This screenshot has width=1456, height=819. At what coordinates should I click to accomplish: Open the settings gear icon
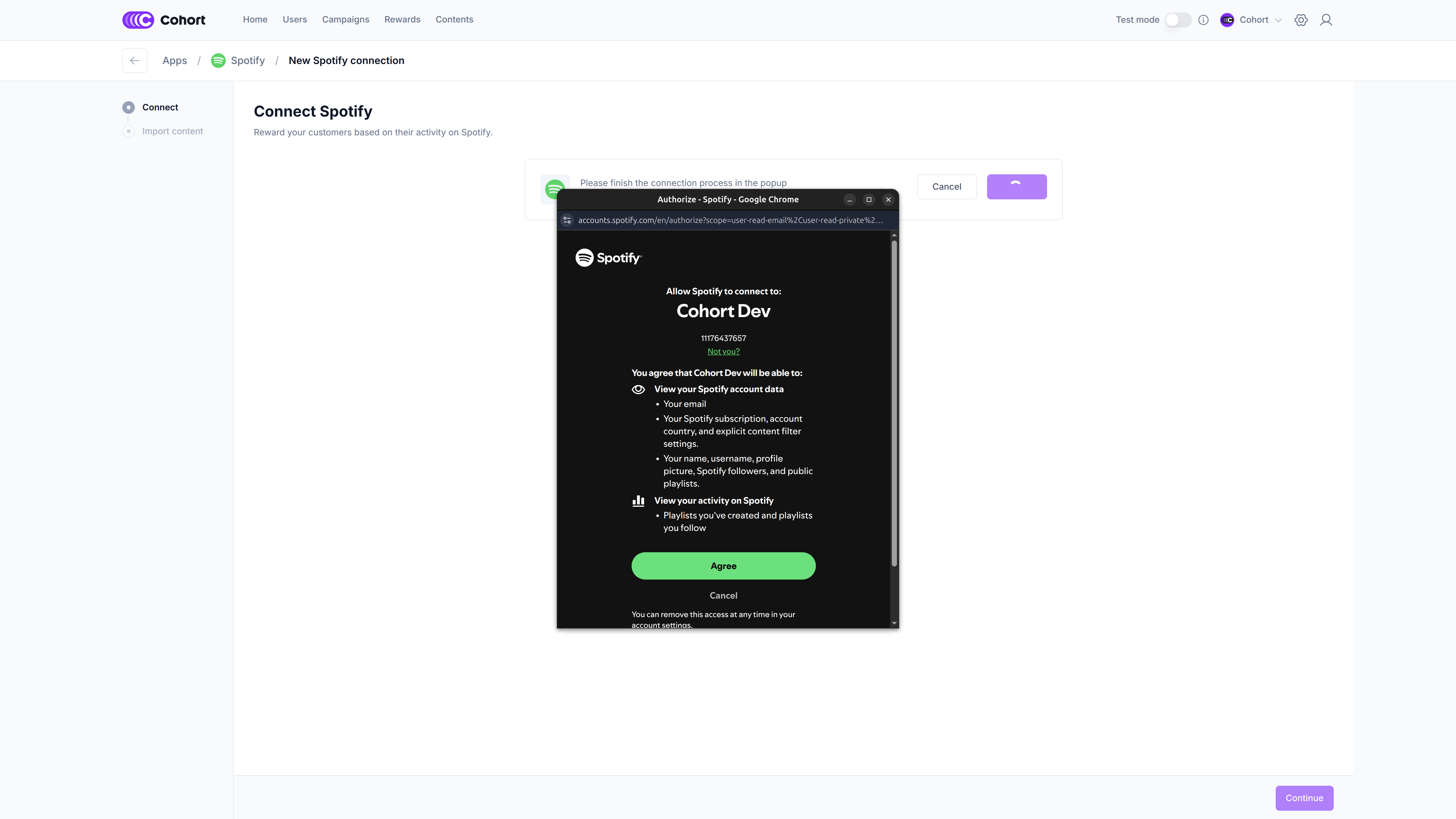tap(1300, 20)
